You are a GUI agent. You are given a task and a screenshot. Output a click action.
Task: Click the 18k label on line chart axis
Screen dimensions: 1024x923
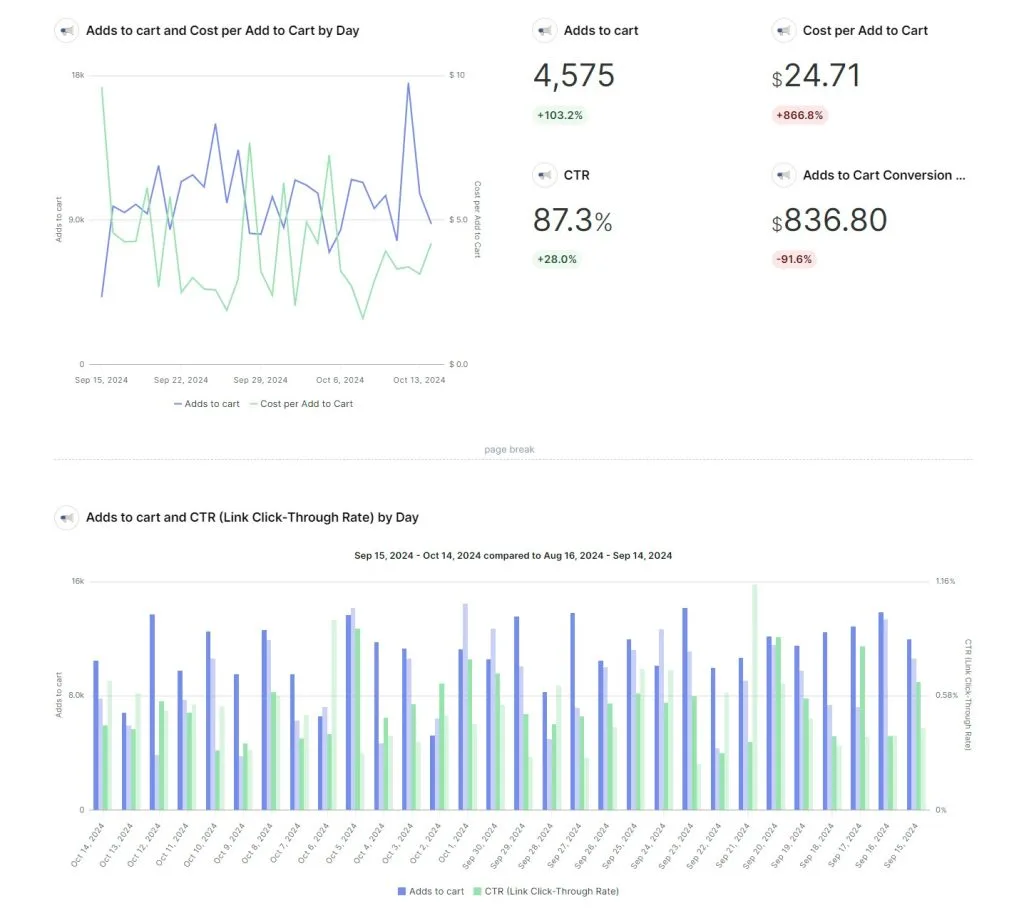(78, 75)
